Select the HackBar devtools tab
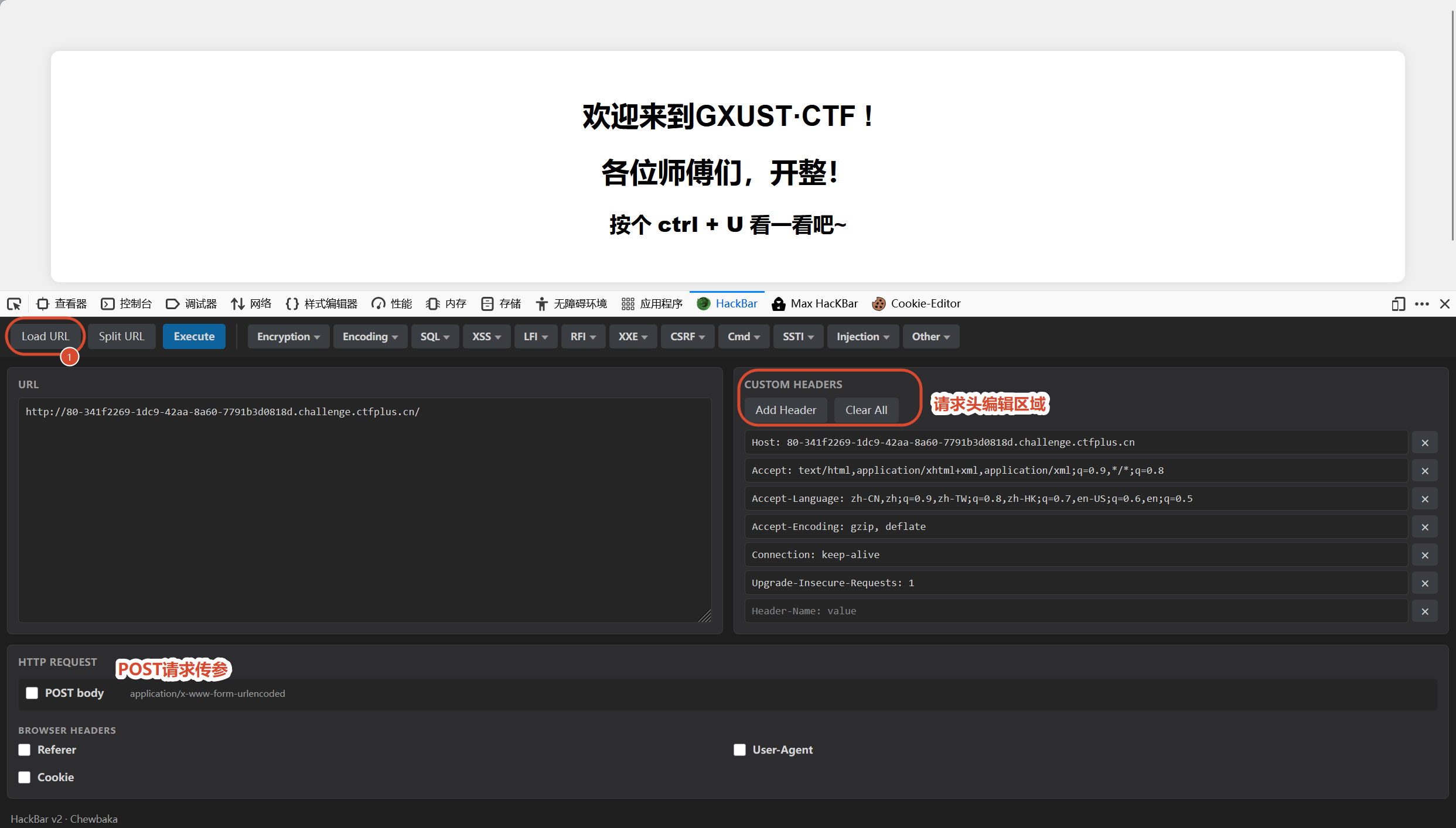The image size is (1456, 828). coord(727,304)
